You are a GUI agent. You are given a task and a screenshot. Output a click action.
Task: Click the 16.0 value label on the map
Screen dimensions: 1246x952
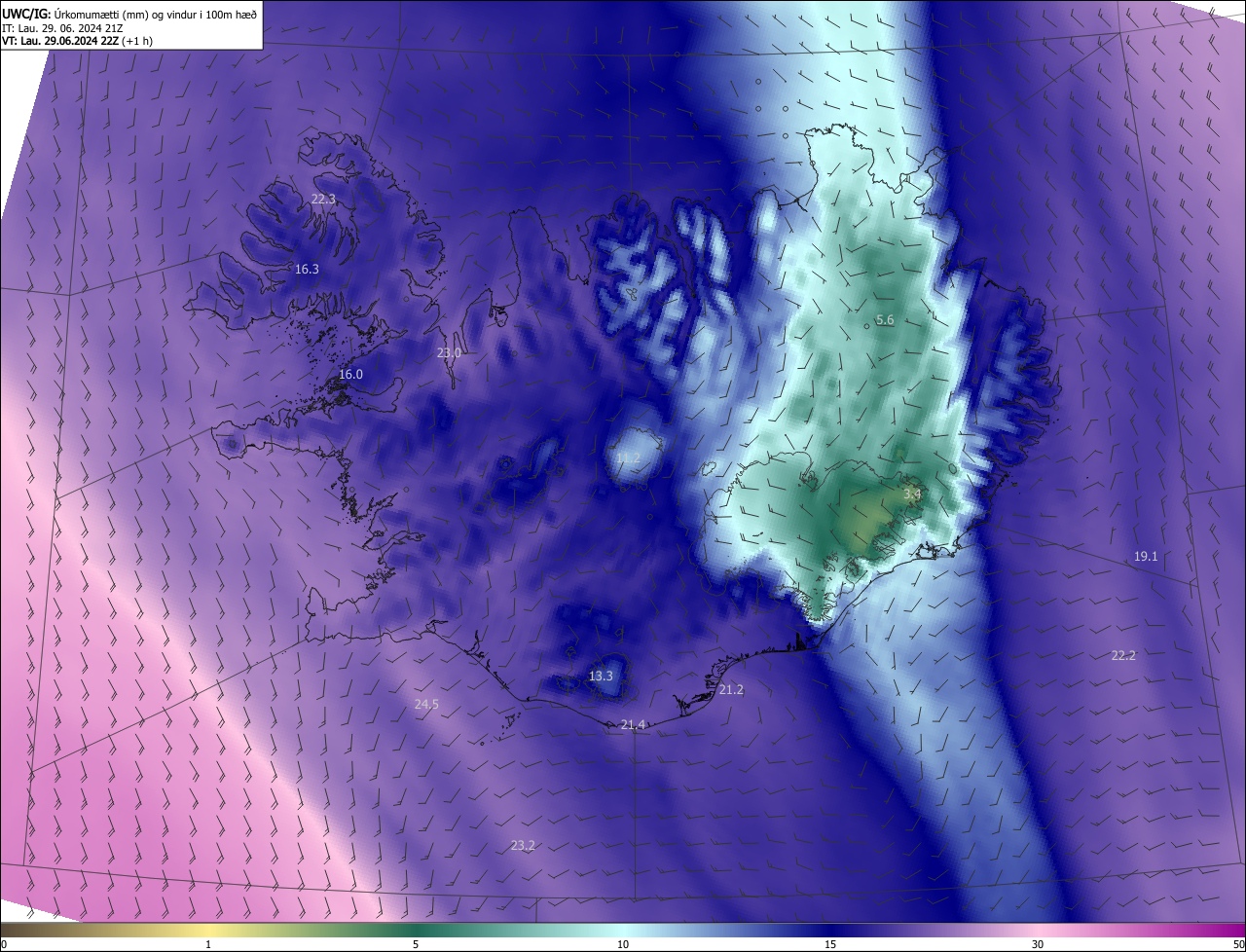pyautogui.click(x=350, y=374)
